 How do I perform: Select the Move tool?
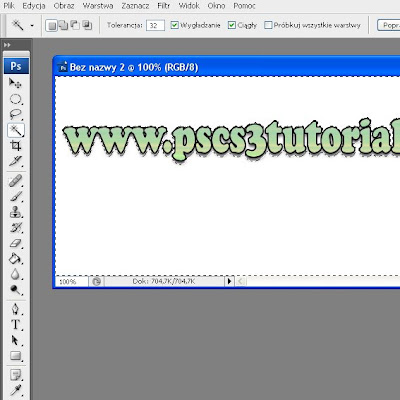(x=15, y=83)
